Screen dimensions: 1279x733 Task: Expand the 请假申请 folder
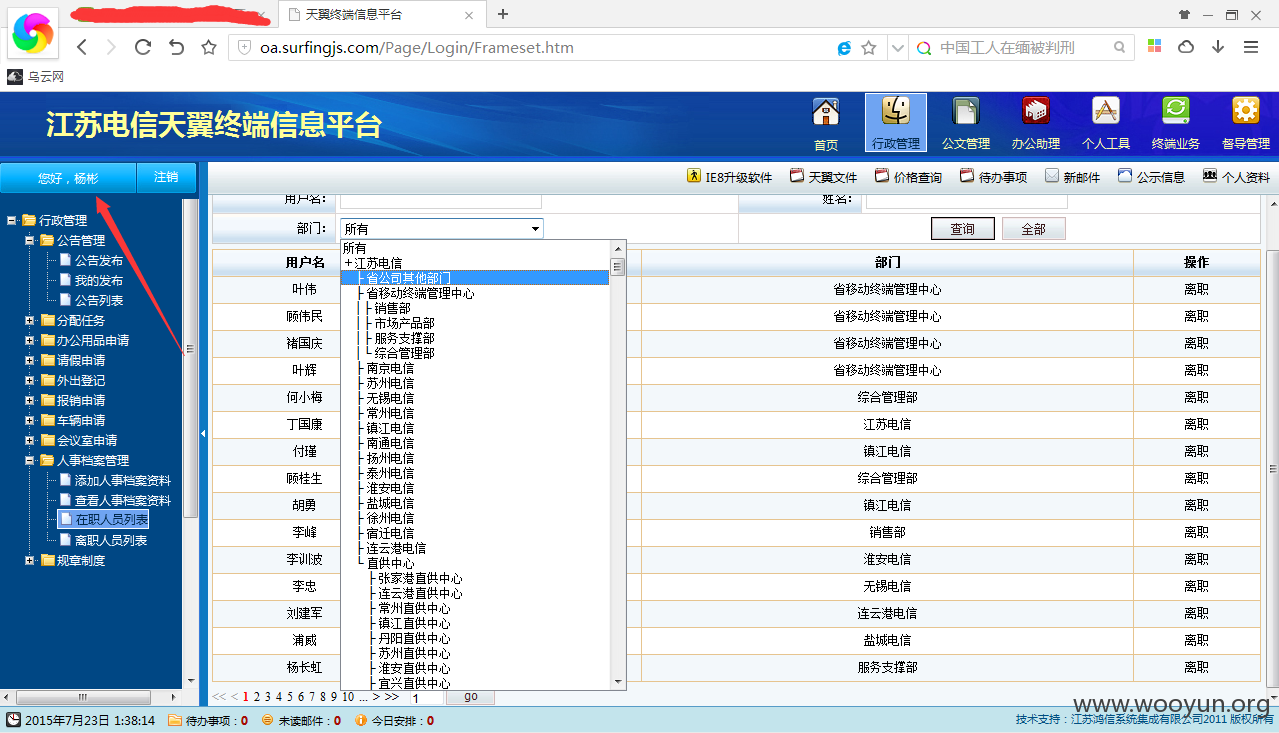29,360
